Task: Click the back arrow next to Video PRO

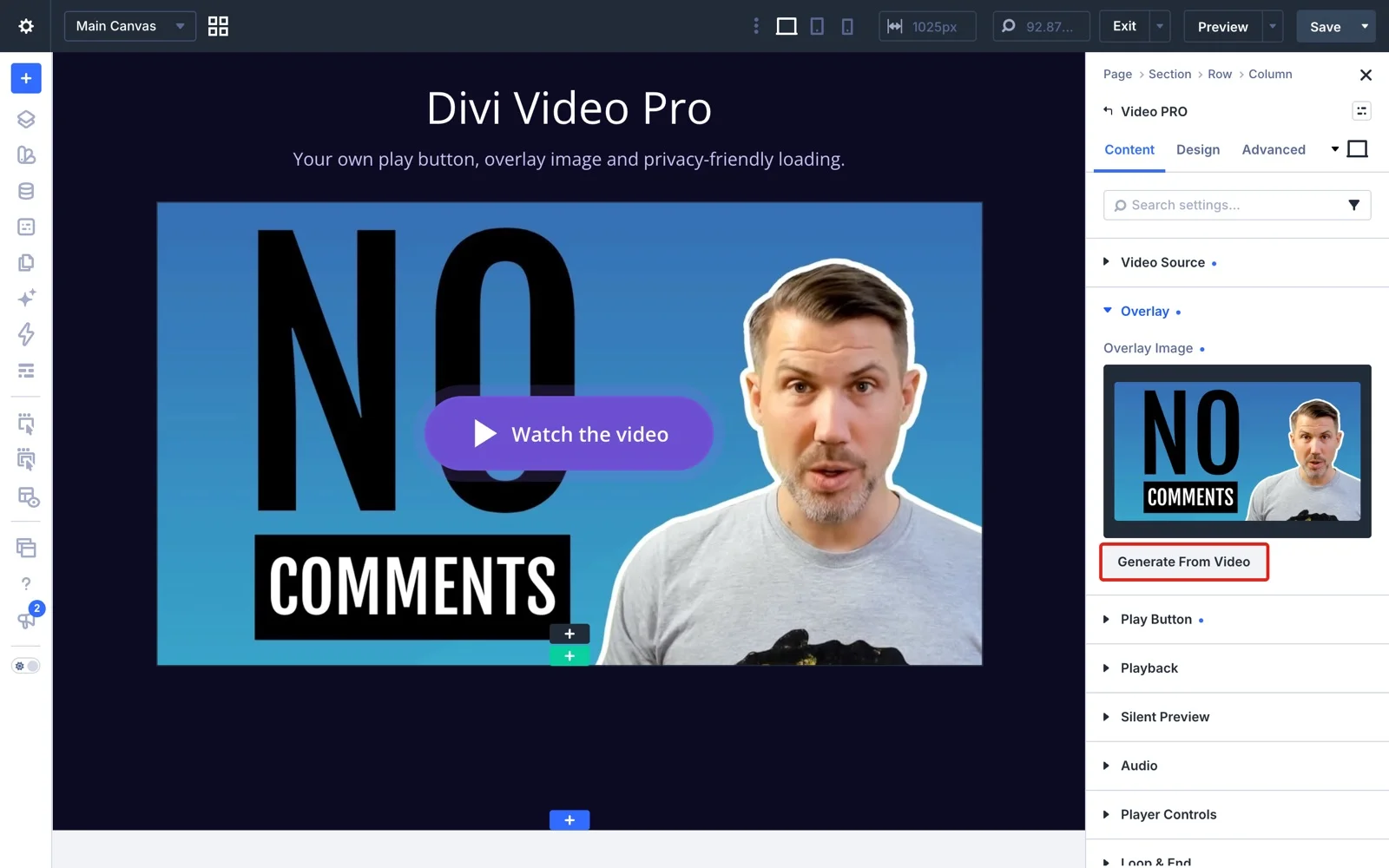Action: click(x=1108, y=111)
